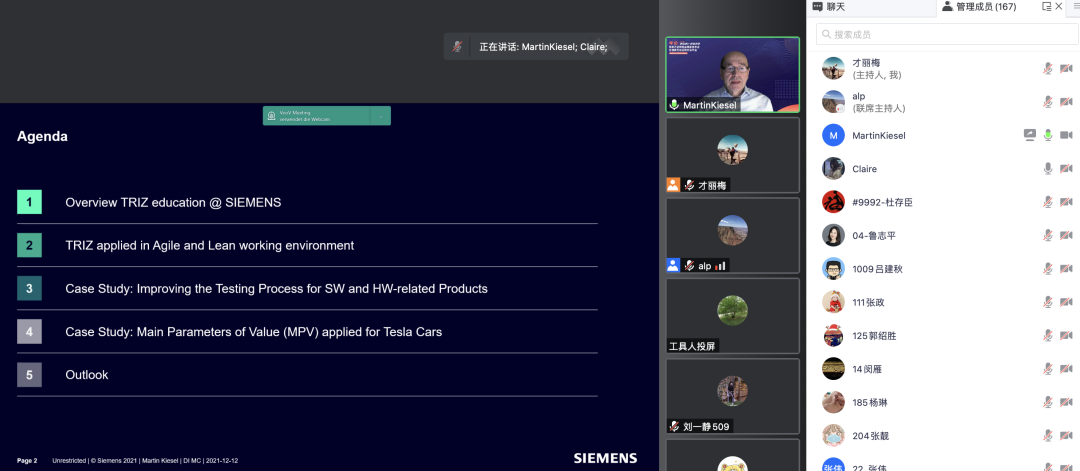1080x471 pixels.
Task: Select 工具人投屏 video tile
Action: pyautogui.click(x=732, y=315)
